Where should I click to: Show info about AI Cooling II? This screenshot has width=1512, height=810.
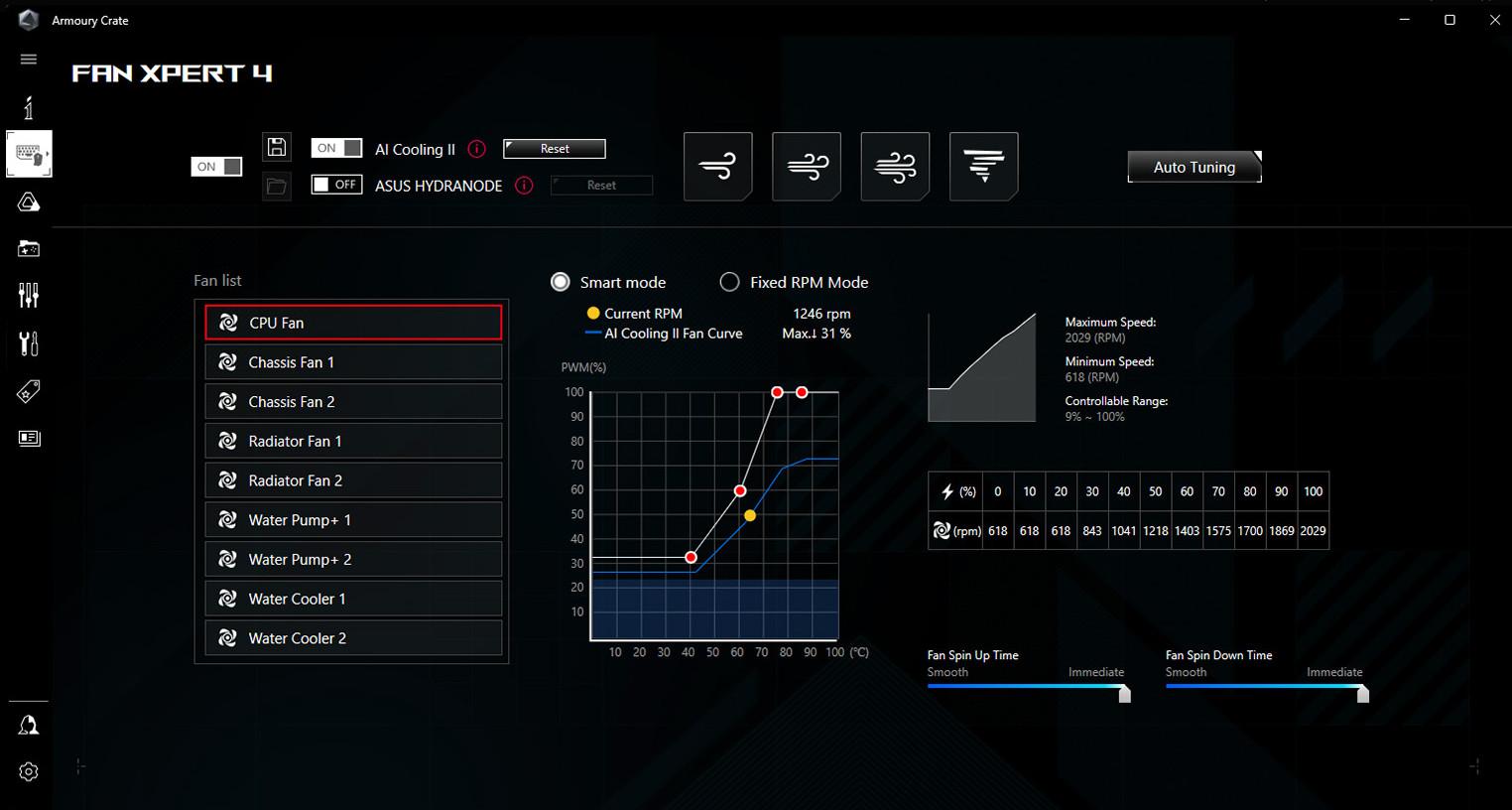(477, 149)
